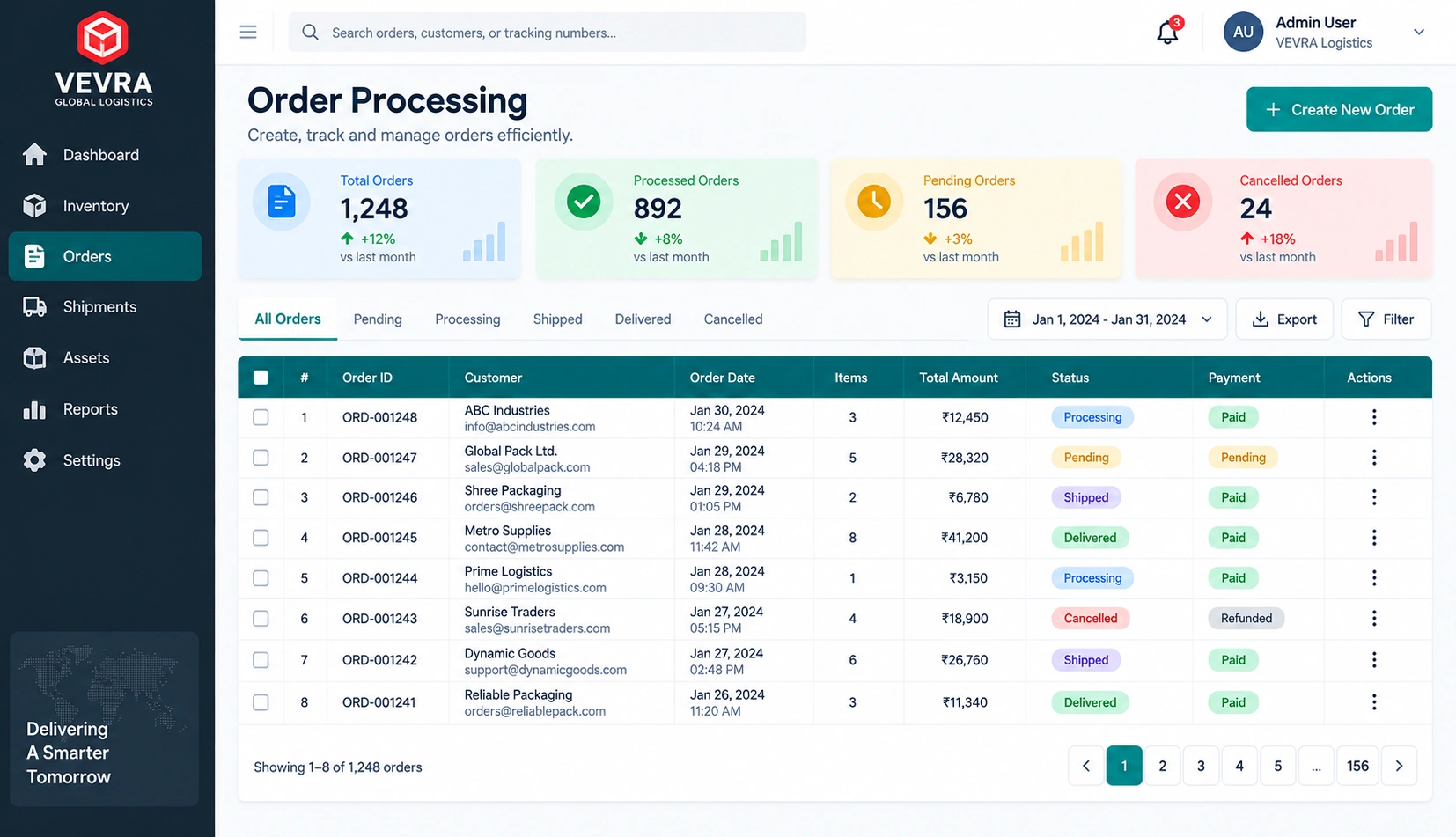
Task: Go to page 156
Action: 1357,766
